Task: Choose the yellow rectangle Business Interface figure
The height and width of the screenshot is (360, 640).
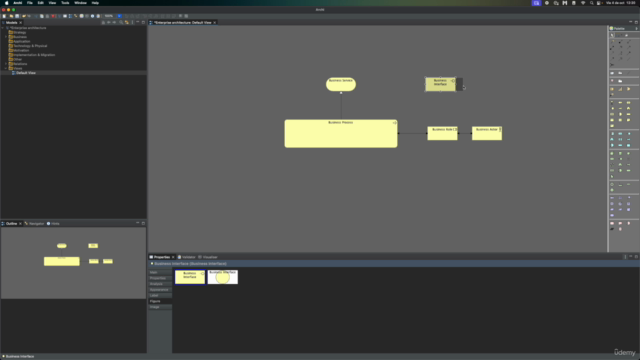Action: 190,277
